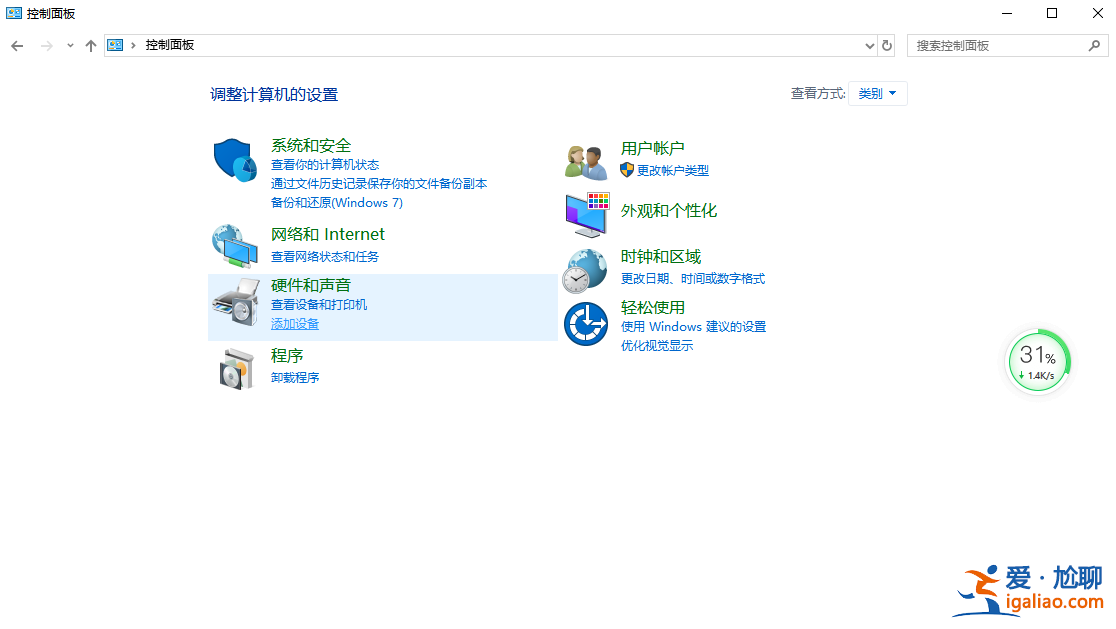Expand the address bar history dropdown

[869, 45]
